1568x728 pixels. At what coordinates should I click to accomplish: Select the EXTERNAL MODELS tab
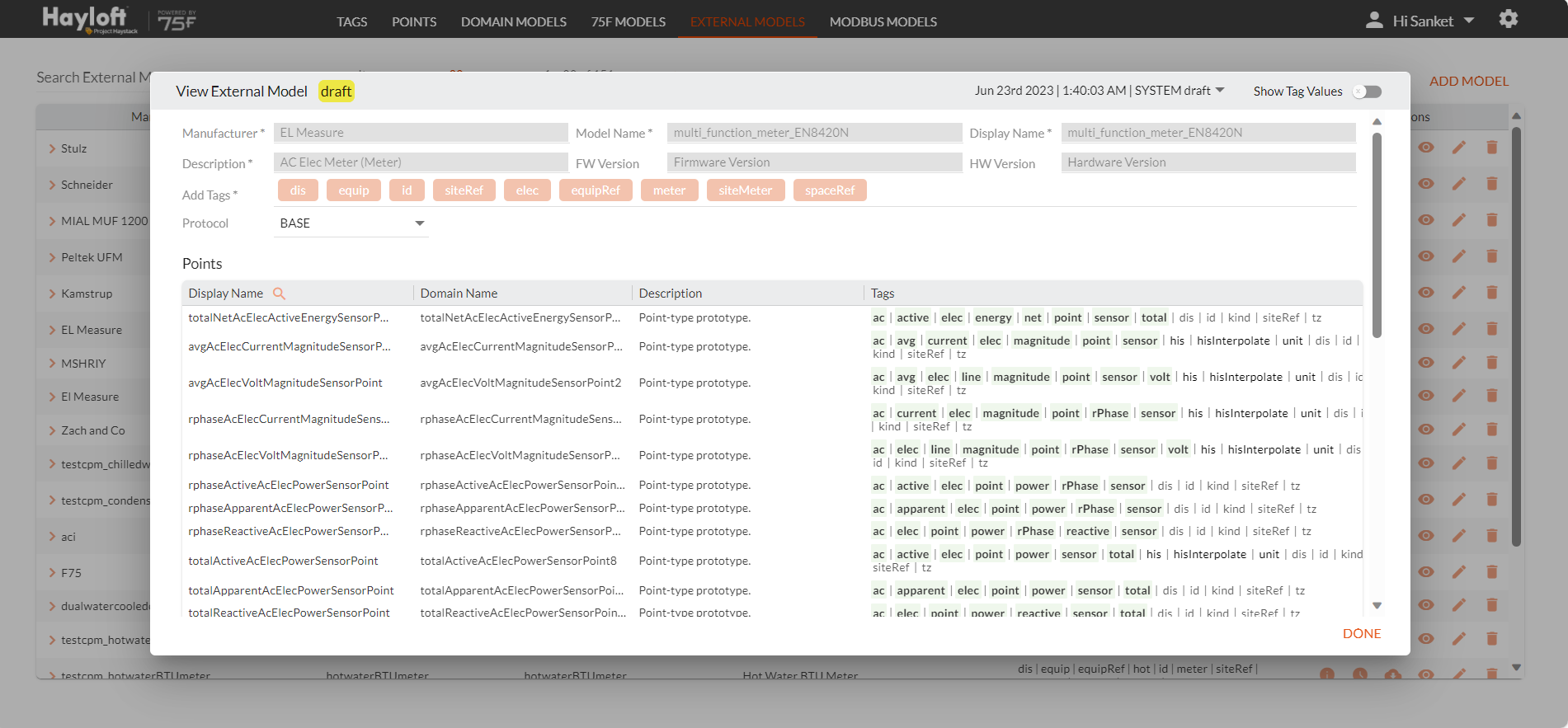pyautogui.click(x=747, y=21)
